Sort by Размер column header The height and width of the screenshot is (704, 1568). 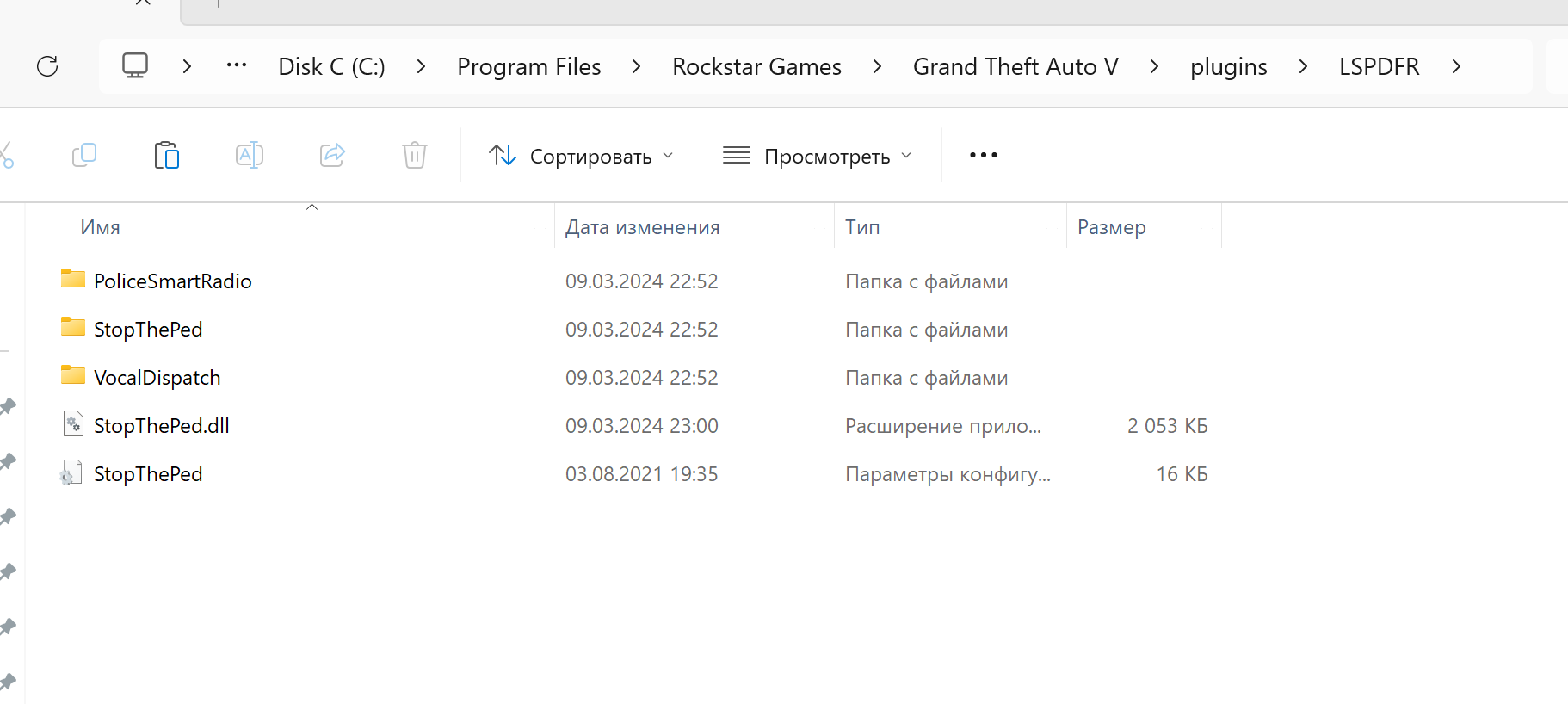[x=1111, y=227]
